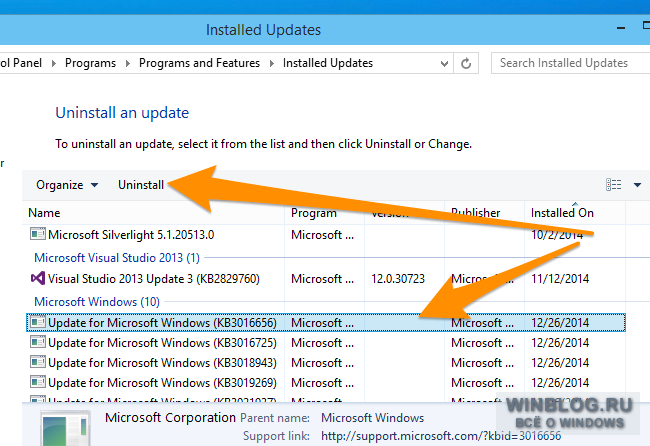Open the Organize dropdown menu
Screen dimensions: 650x446
pyautogui.click(x=67, y=185)
